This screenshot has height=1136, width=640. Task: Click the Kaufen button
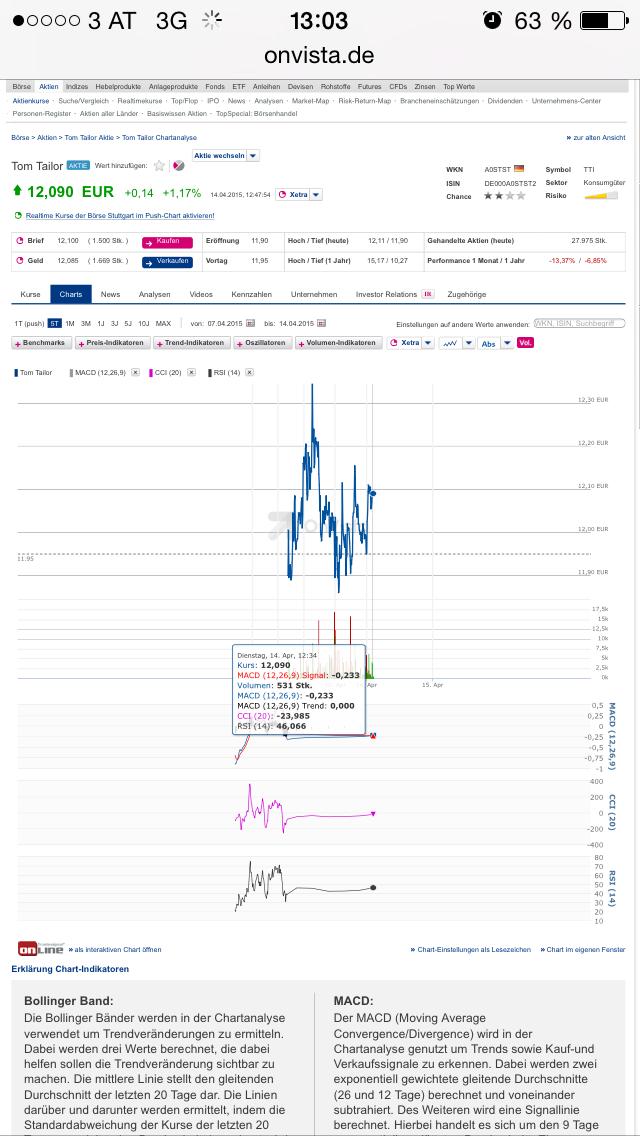167,242
